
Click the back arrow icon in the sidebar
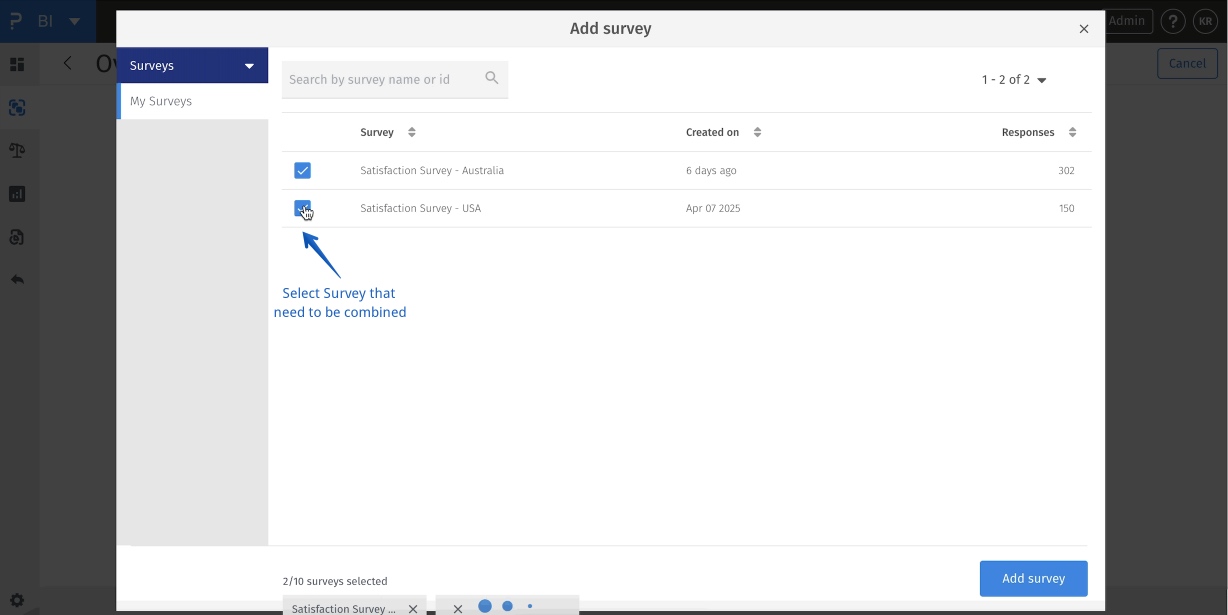17,279
